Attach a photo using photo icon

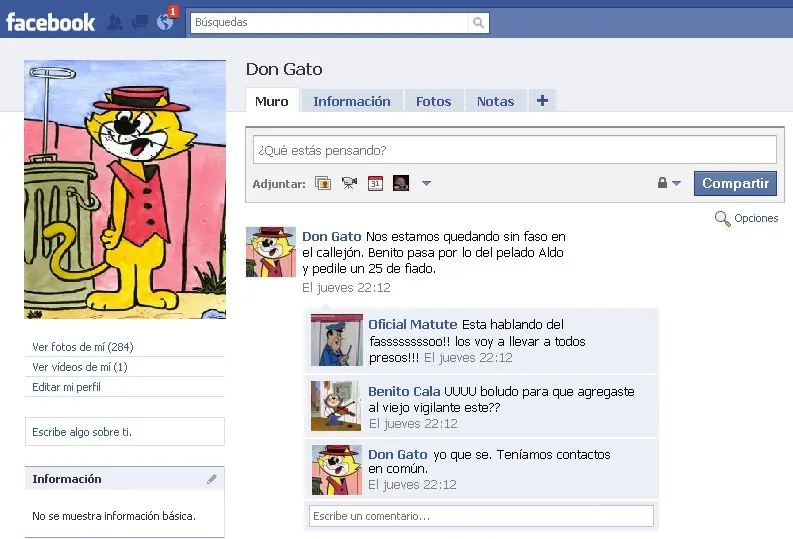coord(323,183)
